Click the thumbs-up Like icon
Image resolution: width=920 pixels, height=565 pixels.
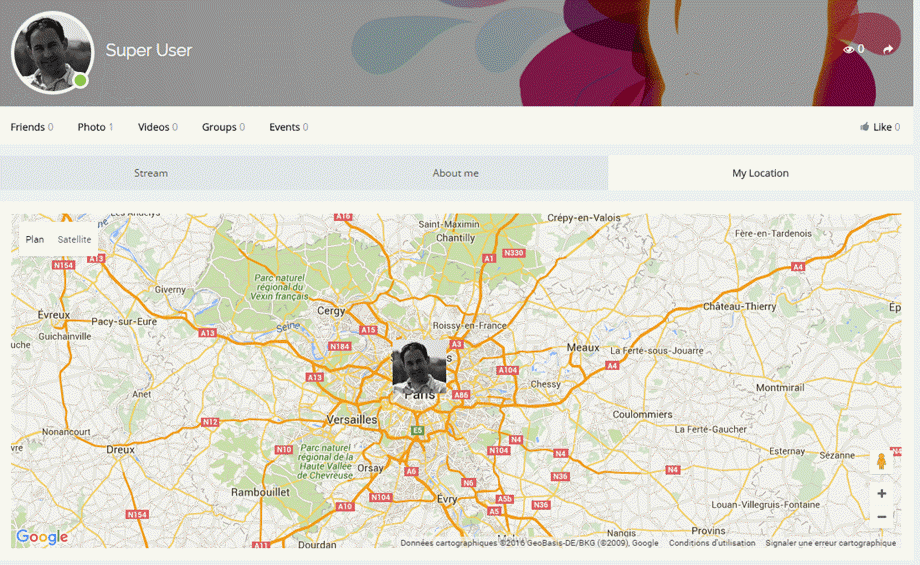point(865,127)
